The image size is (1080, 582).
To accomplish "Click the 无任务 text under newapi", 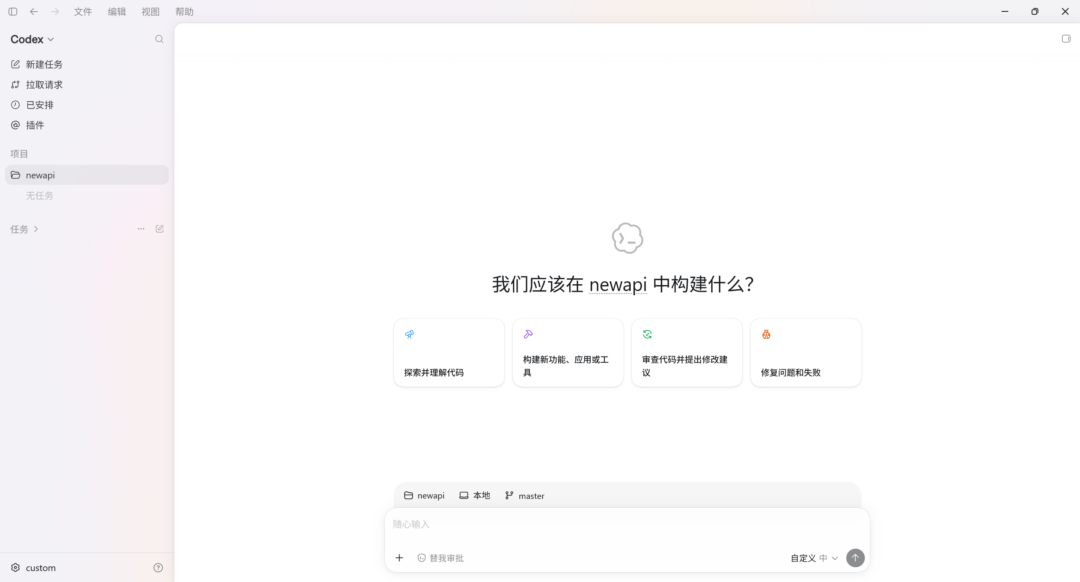I will tap(39, 196).
